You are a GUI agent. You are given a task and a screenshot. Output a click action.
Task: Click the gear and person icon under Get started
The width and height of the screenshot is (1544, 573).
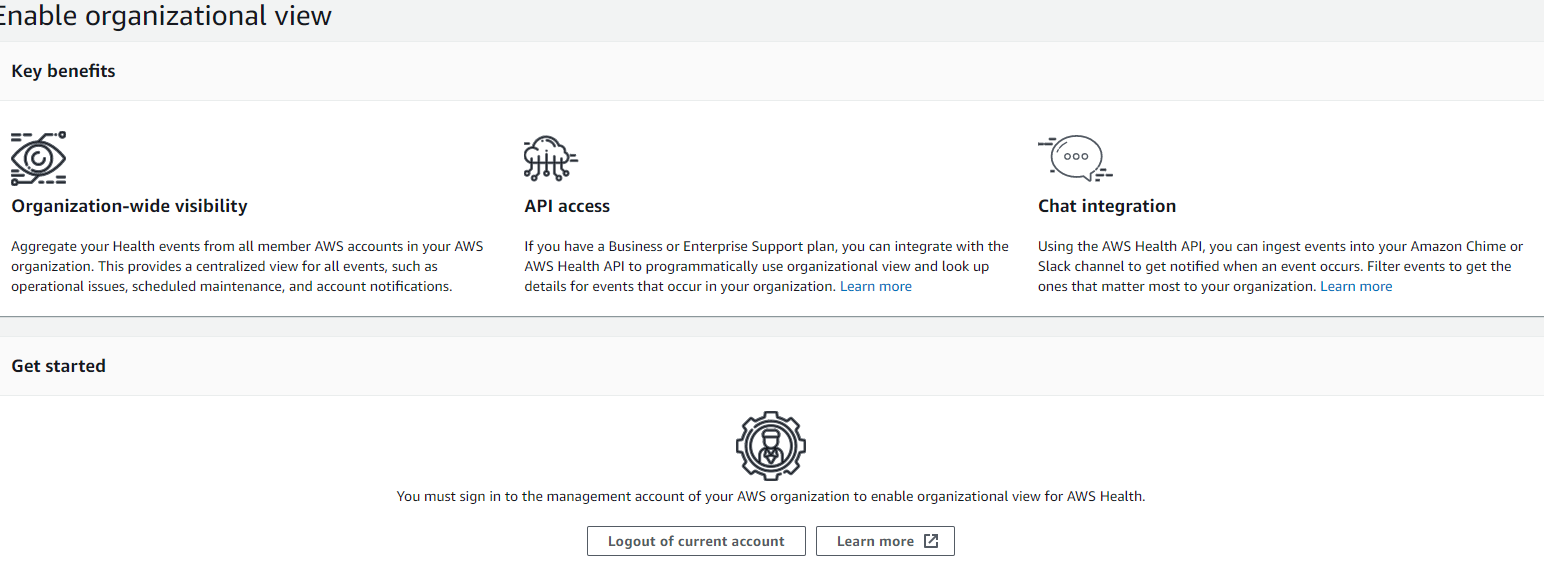[771, 445]
